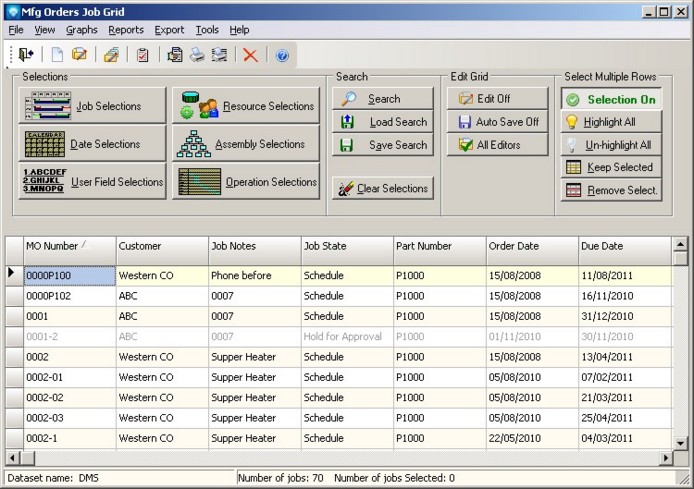Toggle Auto Save Off
Image resolution: width=694 pixels, height=489 pixels.
(x=497, y=122)
